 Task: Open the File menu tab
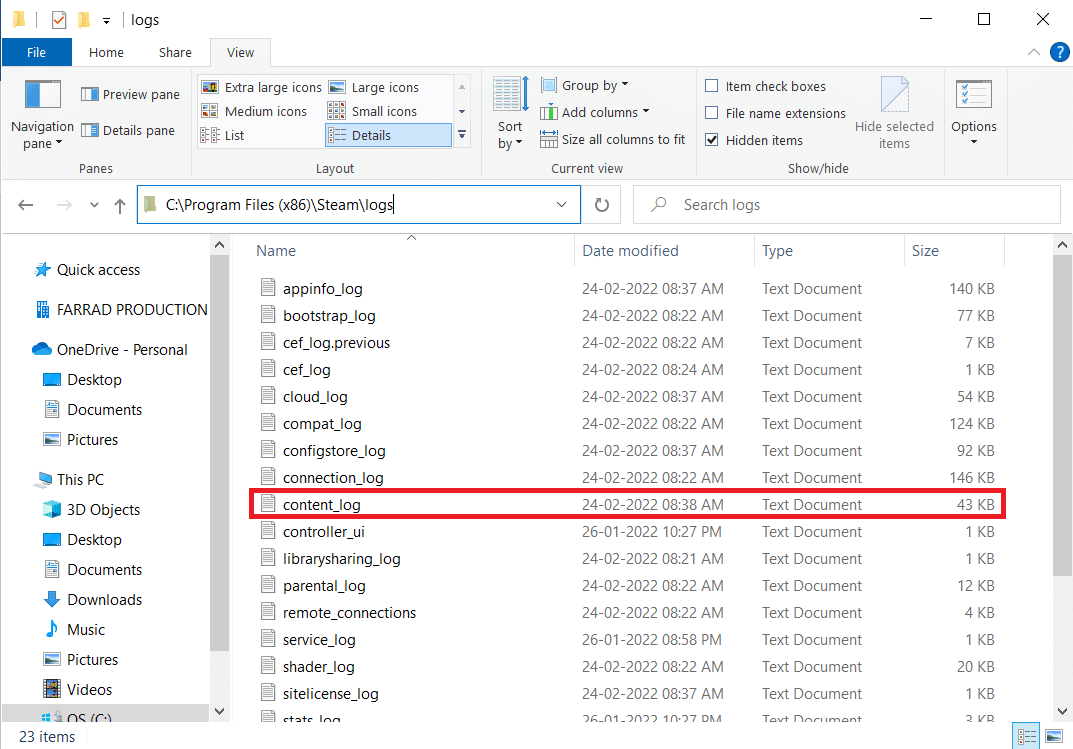tap(36, 52)
